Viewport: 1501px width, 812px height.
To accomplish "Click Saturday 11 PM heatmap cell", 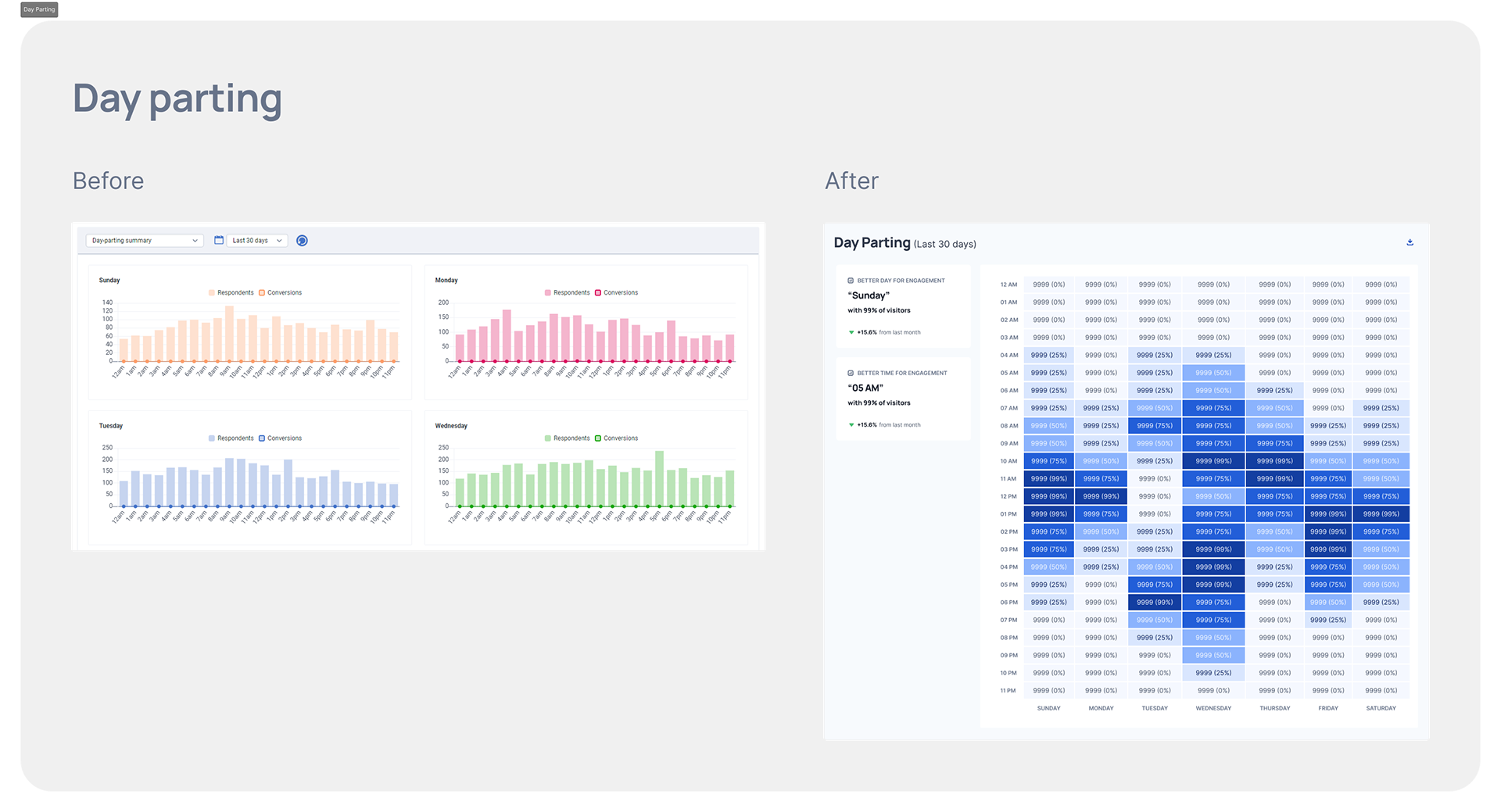I will 1381,691.
